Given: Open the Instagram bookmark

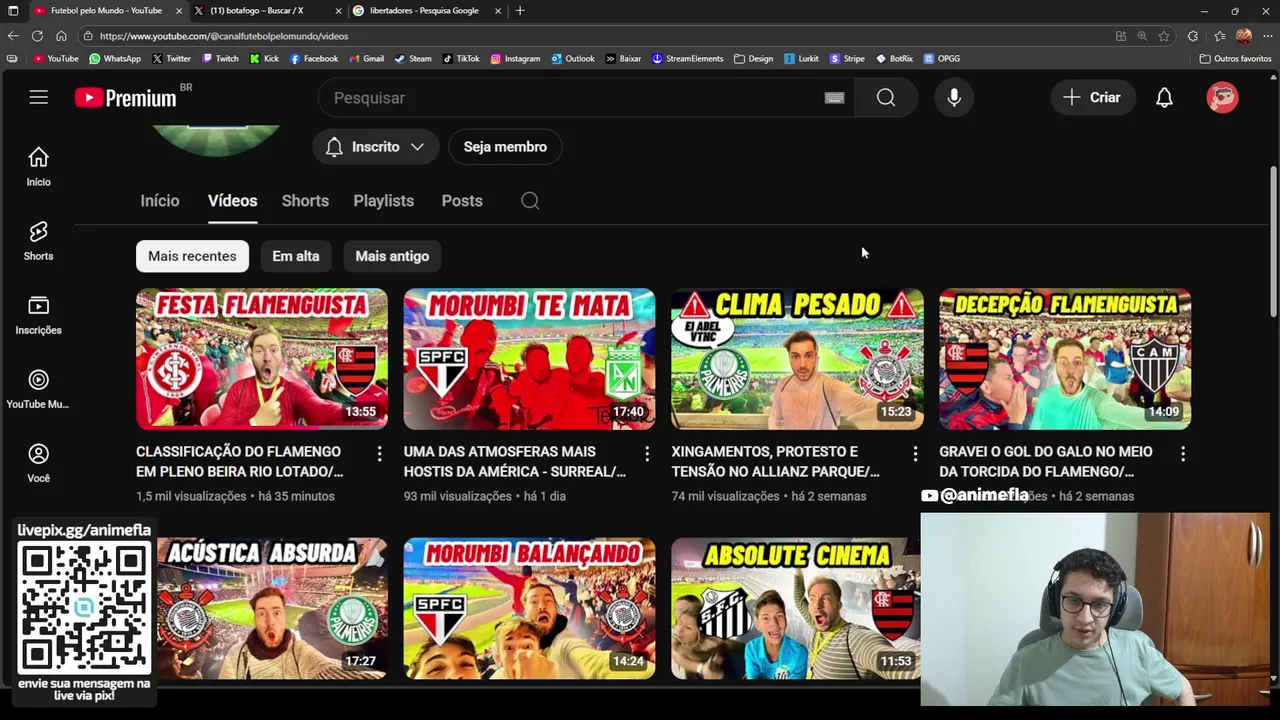Looking at the screenshot, I should pyautogui.click(x=515, y=59).
